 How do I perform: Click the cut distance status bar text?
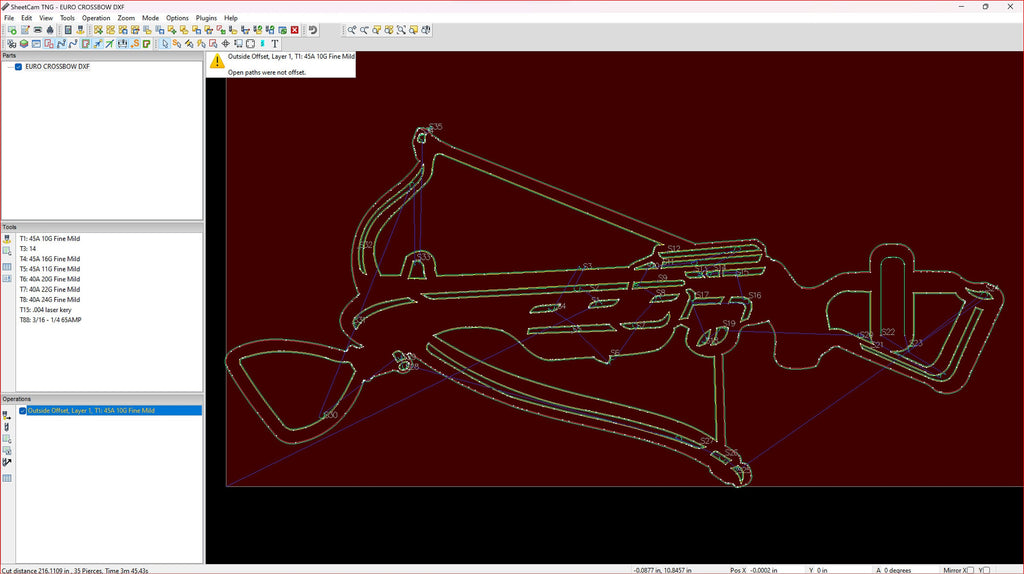[x=75, y=570]
